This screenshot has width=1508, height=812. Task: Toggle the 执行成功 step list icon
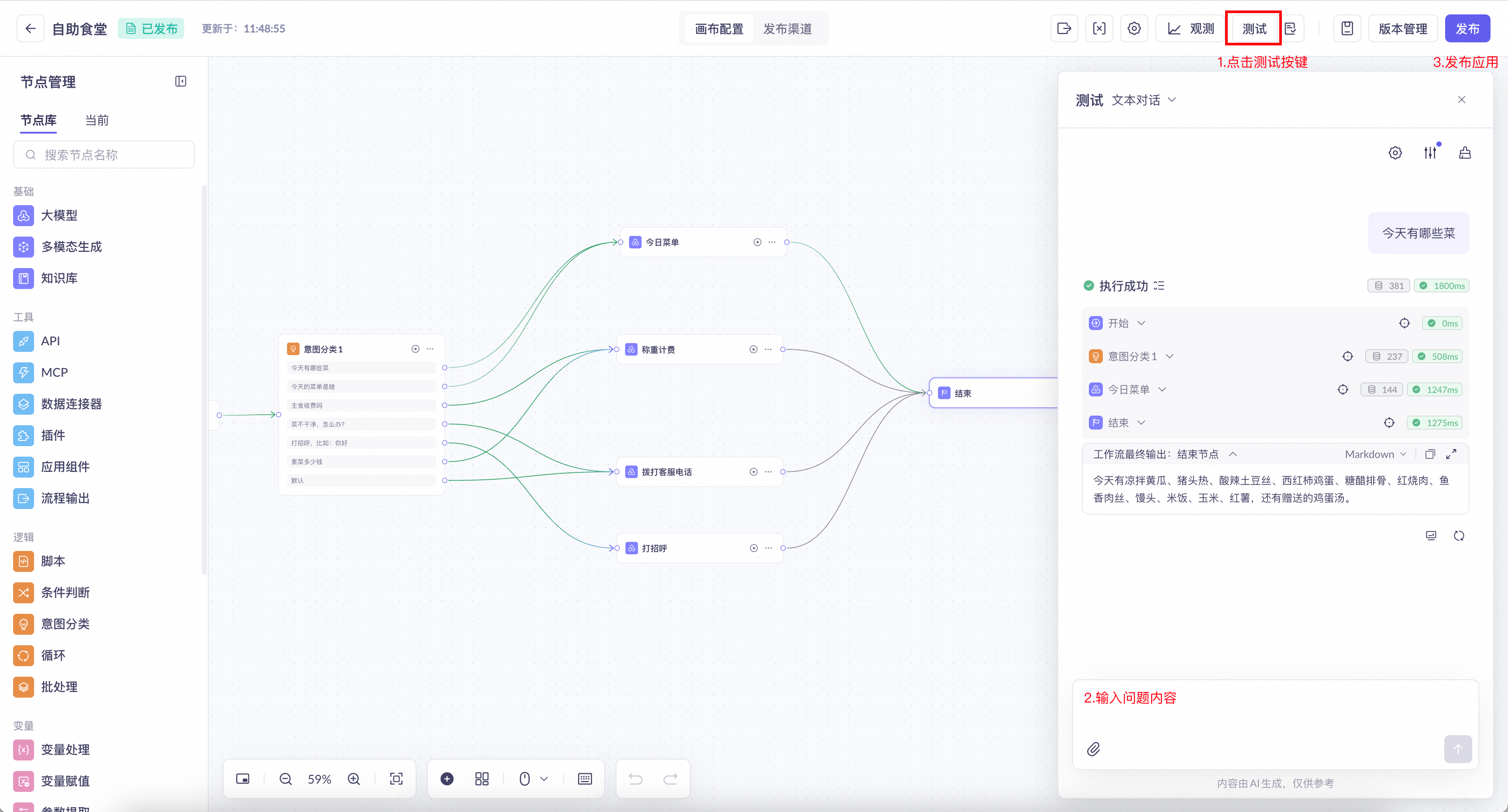click(1159, 286)
